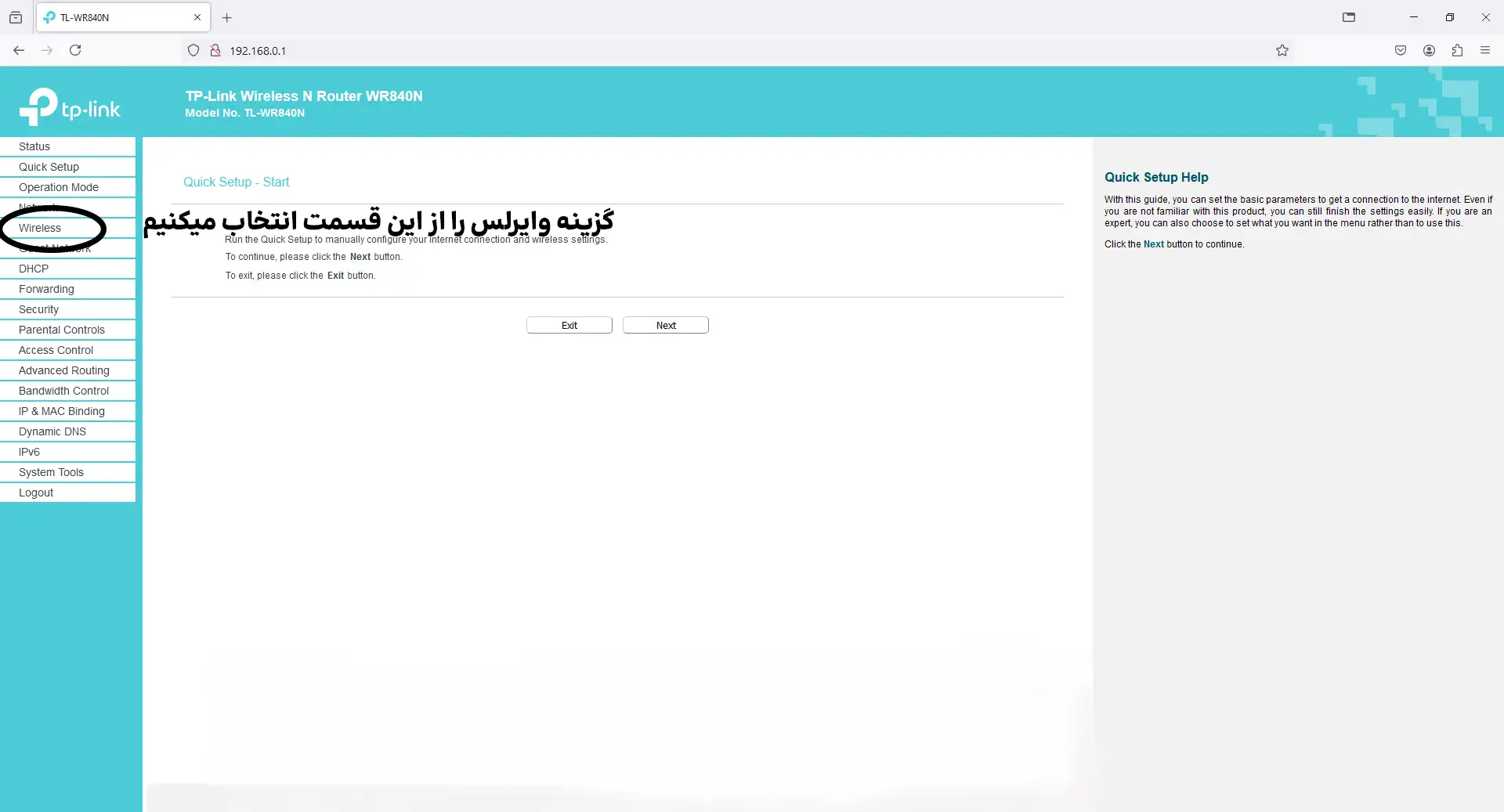Click the Quick Setup Help heading
Viewport: 1504px width, 812px height.
tap(1156, 177)
